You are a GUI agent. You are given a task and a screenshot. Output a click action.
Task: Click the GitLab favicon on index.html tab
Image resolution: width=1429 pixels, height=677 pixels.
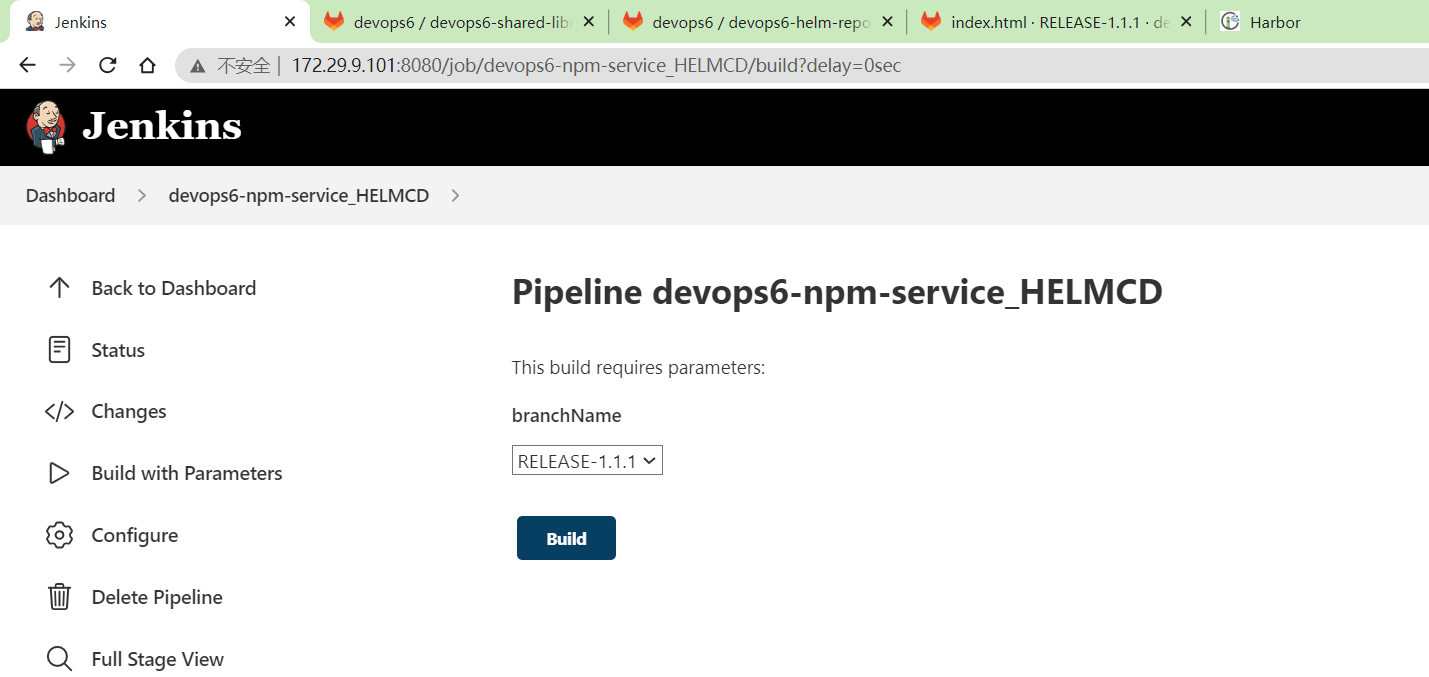[931, 22]
